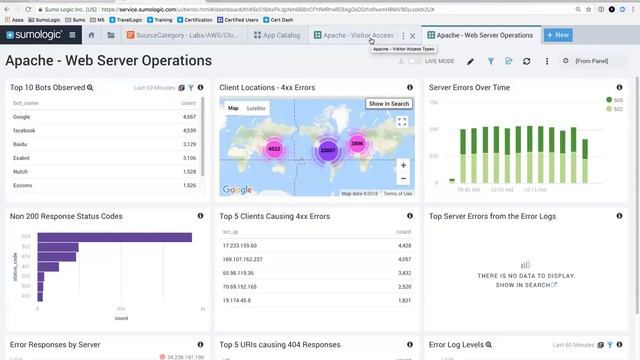Click the purple 22037 map cluster
Image resolution: width=640 pixels, height=360 pixels.
pyautogui.click(x=328, y=150)
